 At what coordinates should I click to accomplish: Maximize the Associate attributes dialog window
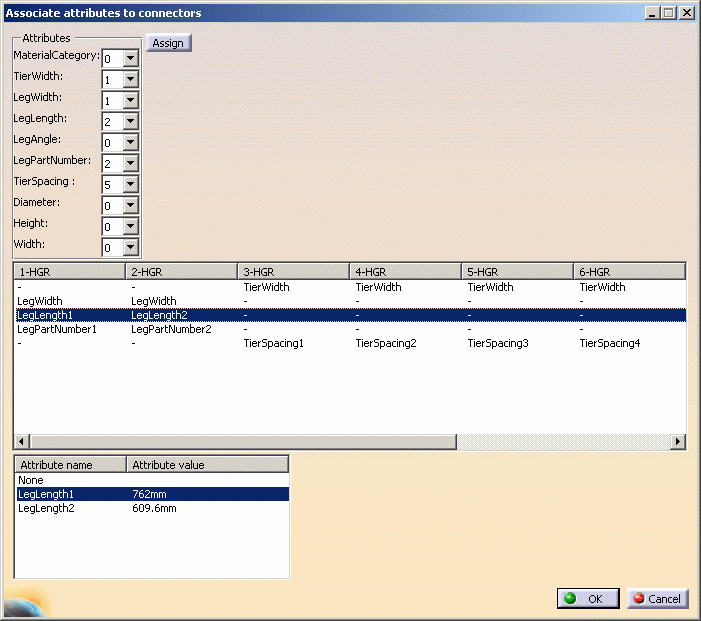[669, 13]
